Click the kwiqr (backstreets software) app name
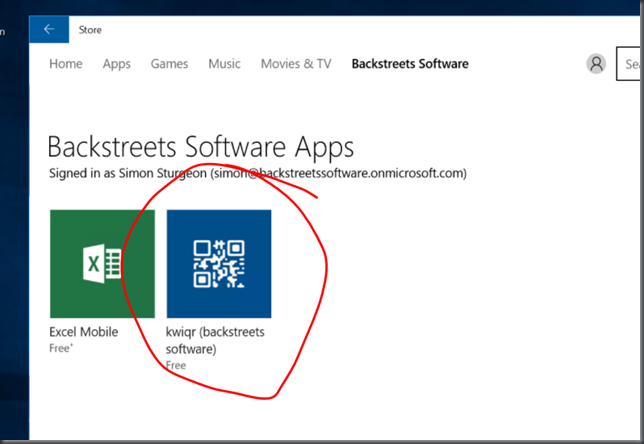The height and width of the screenshot is (444, 644). pos(215,340)
